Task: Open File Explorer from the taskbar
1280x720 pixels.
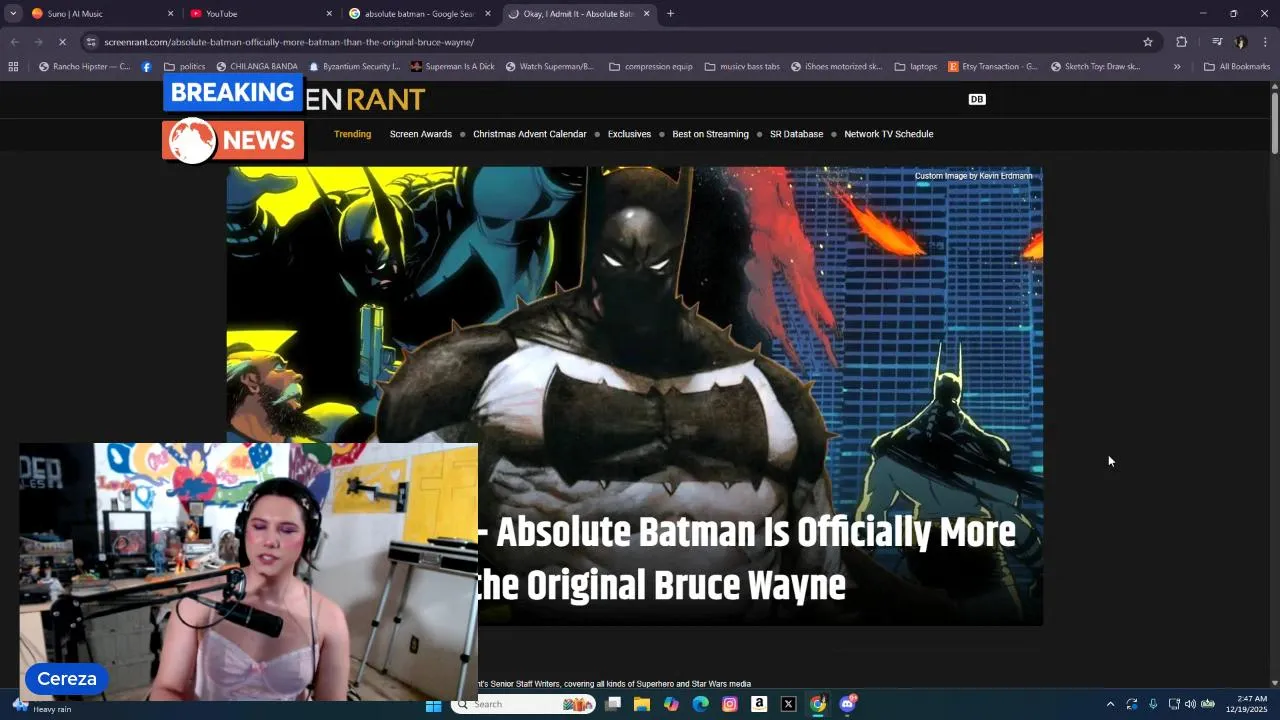Action: coord(642,704)
